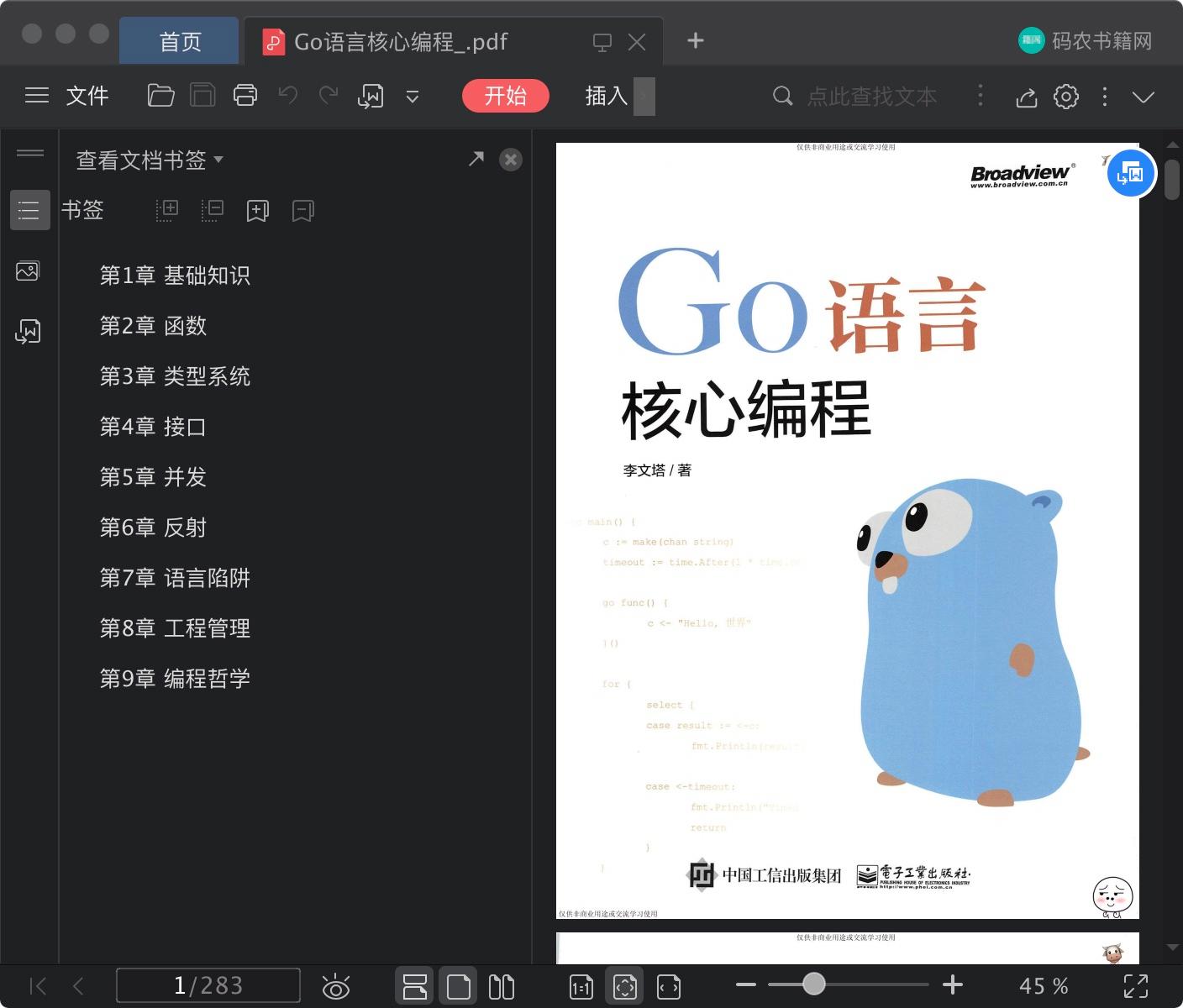Click the presentation screen icon in document tab
This screenshot has height=1008, width=1183.
602,42
